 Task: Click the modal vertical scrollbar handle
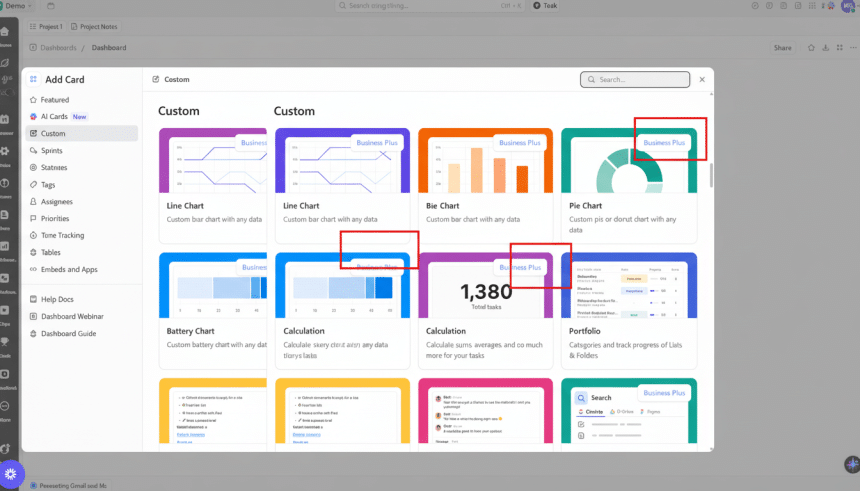711,175
